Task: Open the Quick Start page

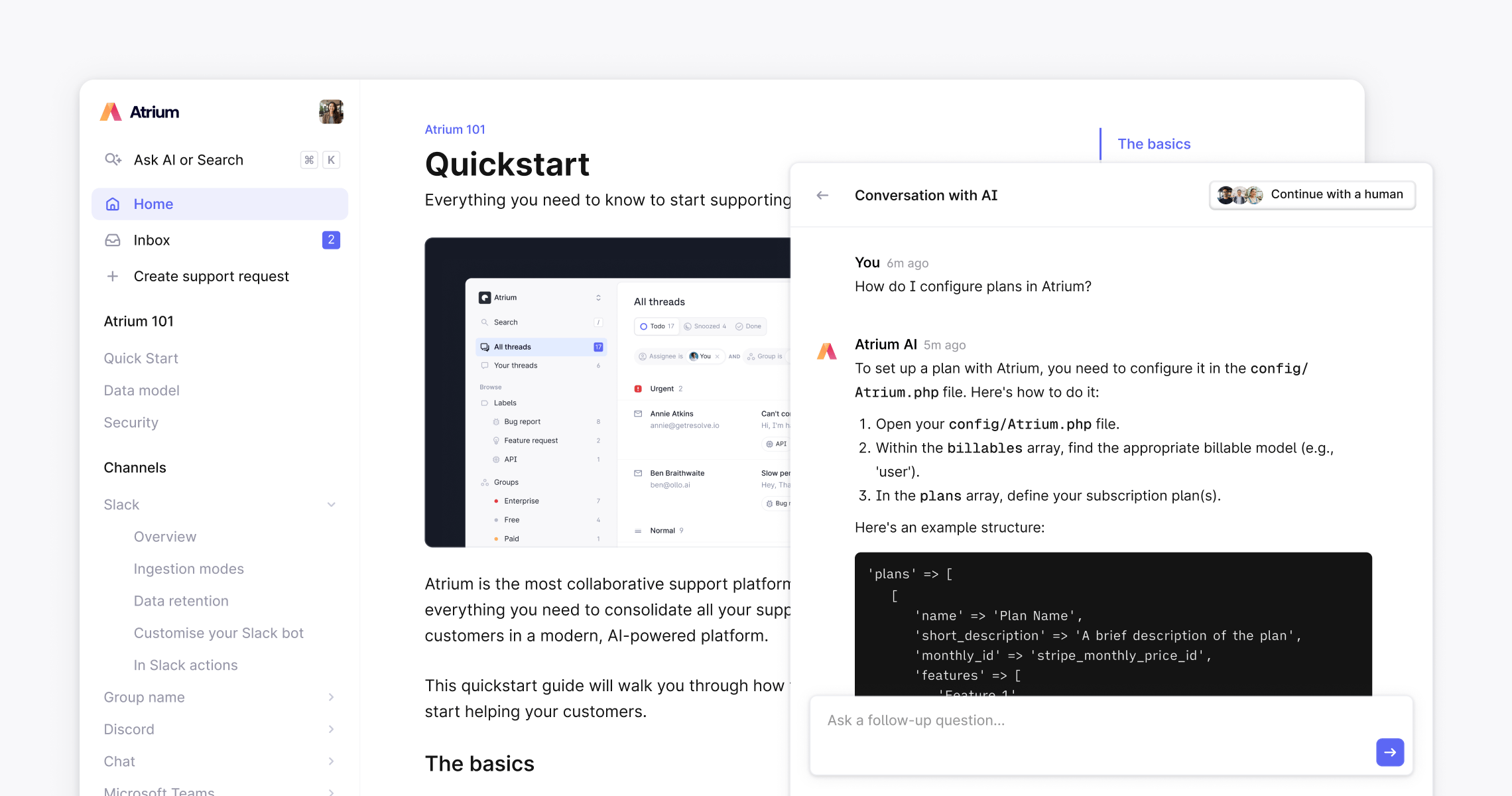Action: (141, 358)
